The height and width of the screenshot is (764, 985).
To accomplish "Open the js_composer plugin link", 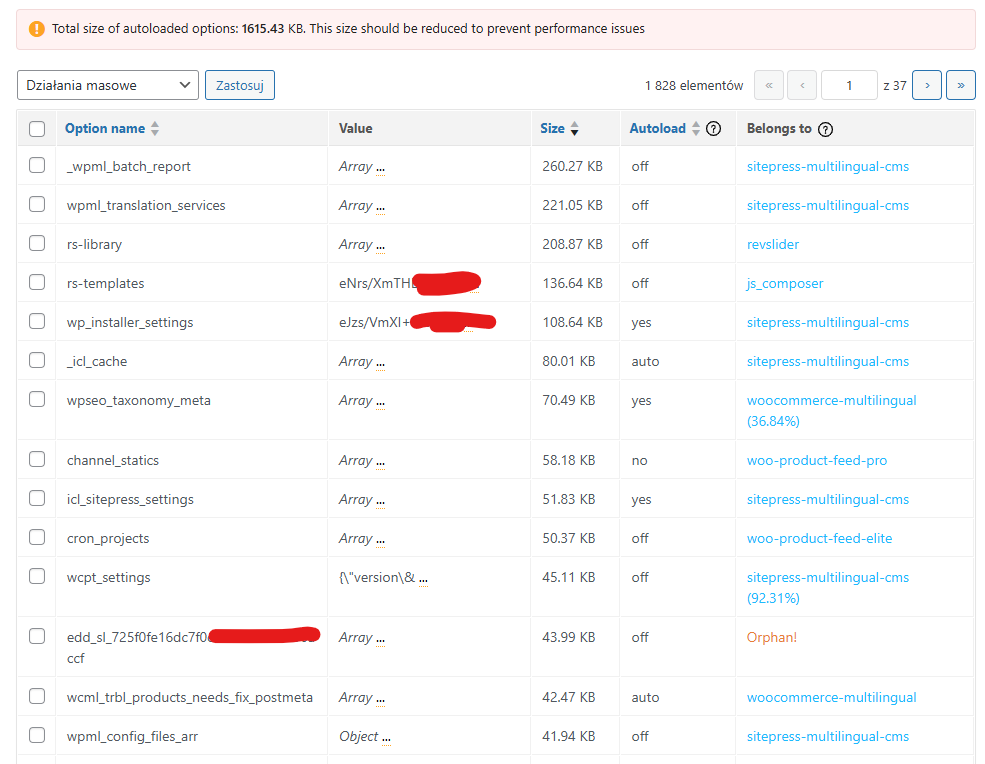I will (x=785, y=283).
